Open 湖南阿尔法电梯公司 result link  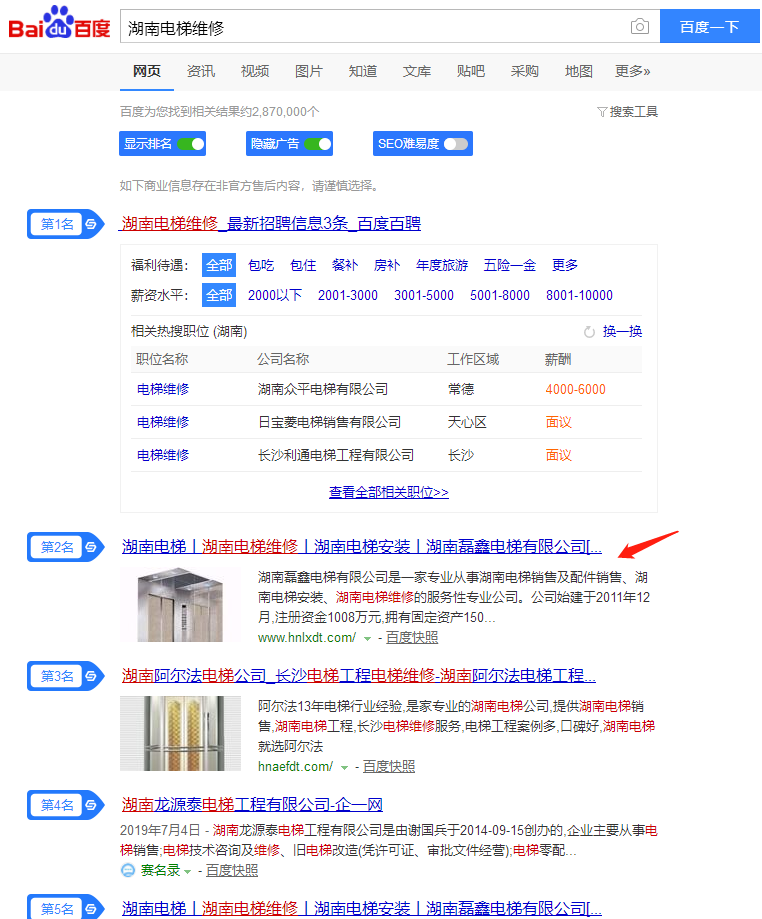[x=359, y=676]
